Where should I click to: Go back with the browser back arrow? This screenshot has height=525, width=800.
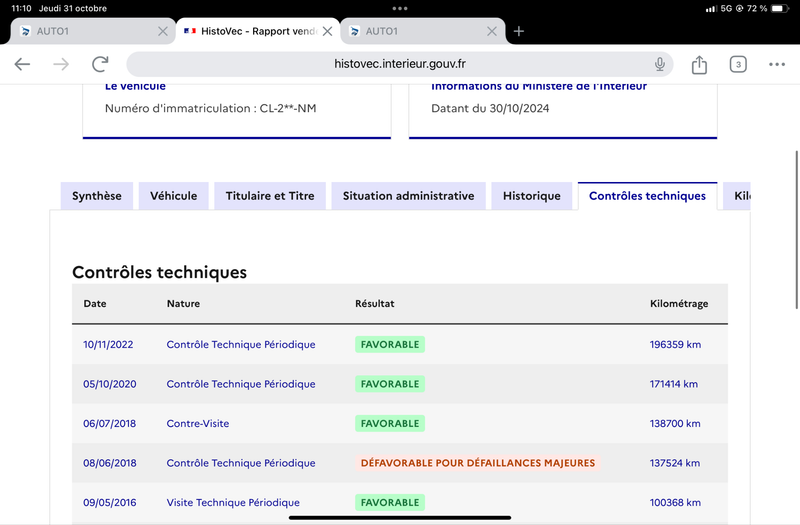22,64
